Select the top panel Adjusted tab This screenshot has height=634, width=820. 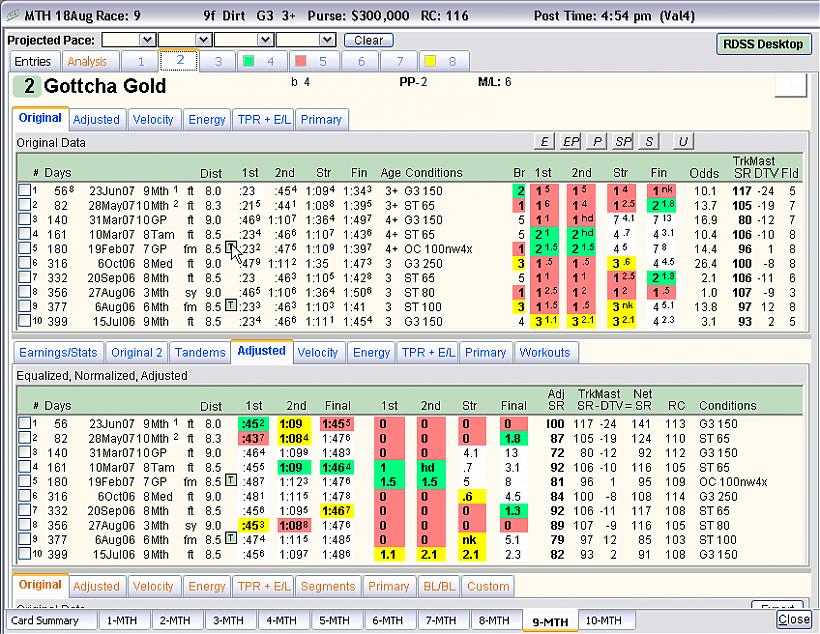pyautogui.click(x=96, y=119)
